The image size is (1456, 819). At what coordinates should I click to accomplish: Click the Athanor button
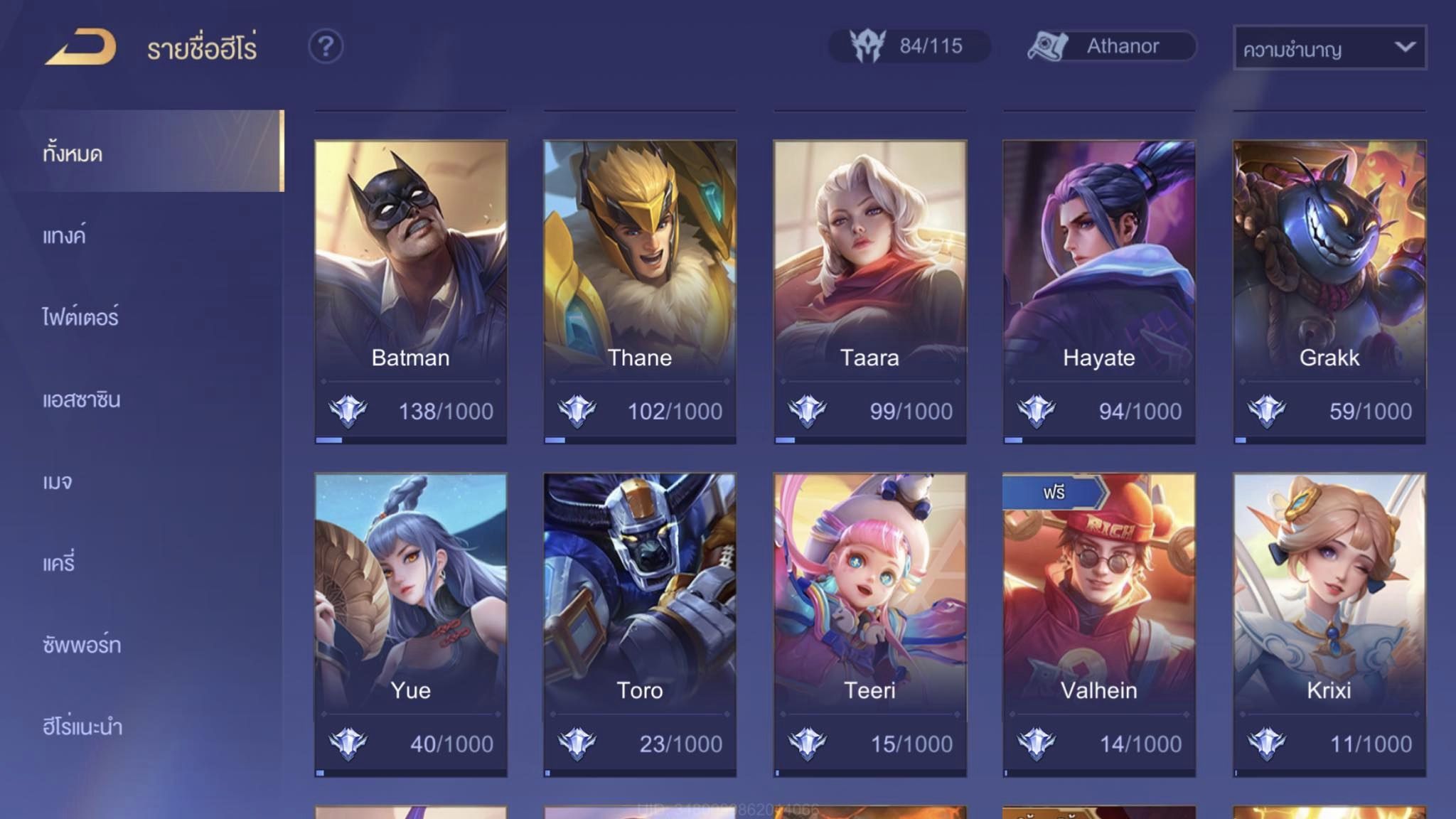(x=1112, y=46)
